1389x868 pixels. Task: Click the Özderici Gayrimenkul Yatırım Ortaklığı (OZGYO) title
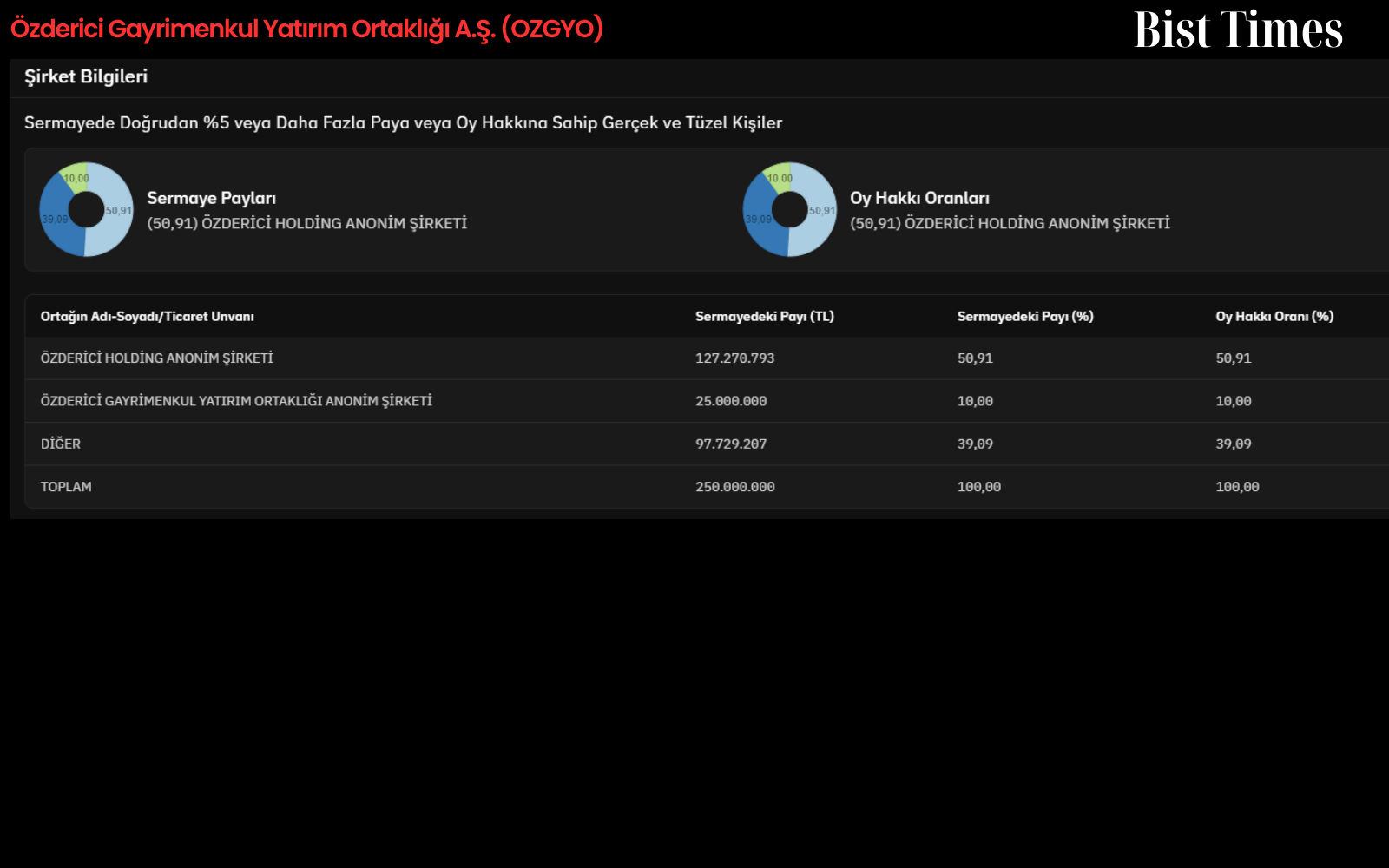point(306,29)
